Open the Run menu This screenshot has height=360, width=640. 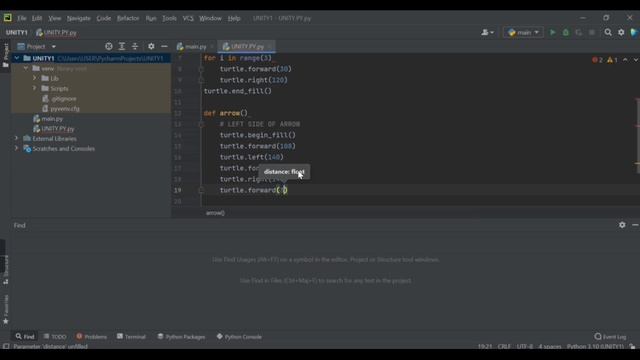click(151, 18)
